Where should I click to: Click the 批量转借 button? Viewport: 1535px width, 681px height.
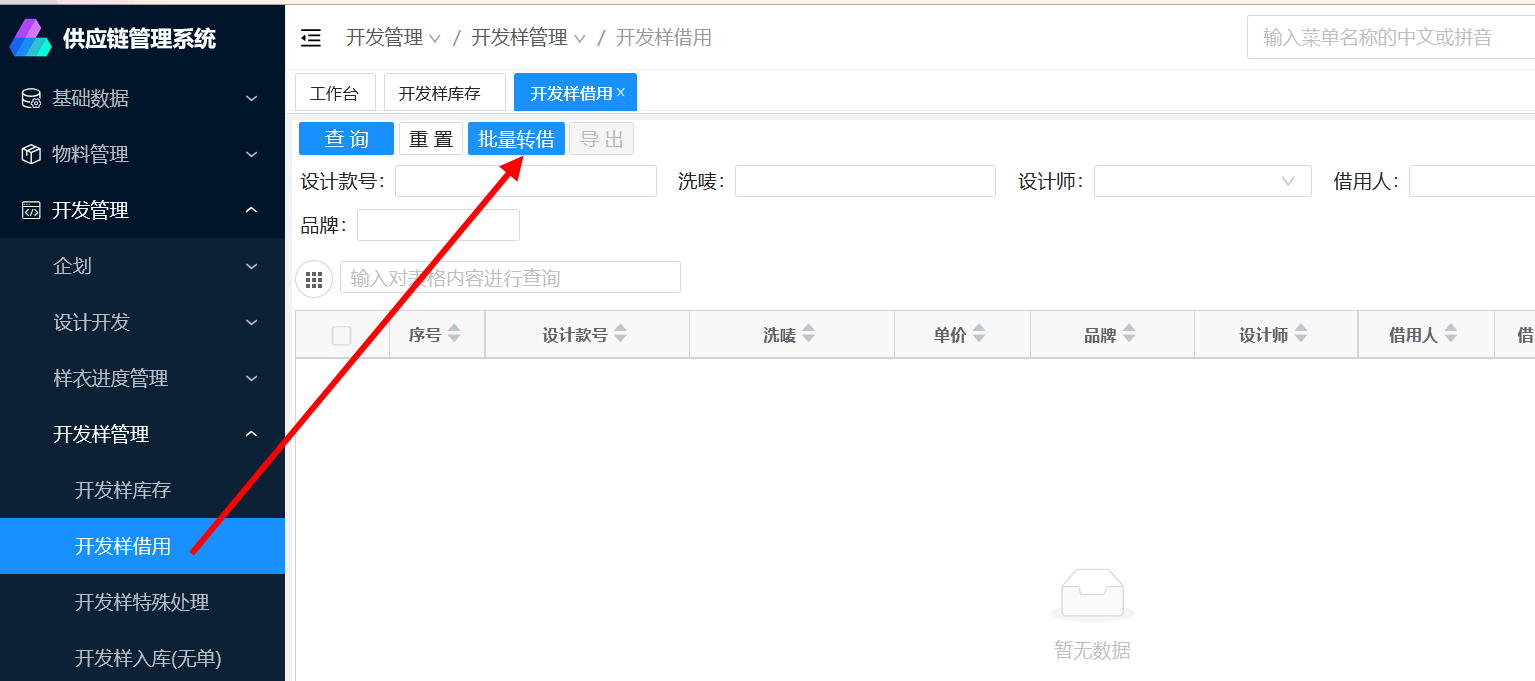[516, 139]
